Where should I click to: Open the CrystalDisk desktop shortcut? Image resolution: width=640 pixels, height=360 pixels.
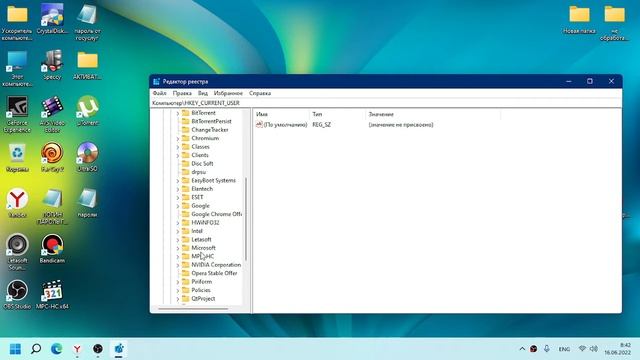pos(52,18)
